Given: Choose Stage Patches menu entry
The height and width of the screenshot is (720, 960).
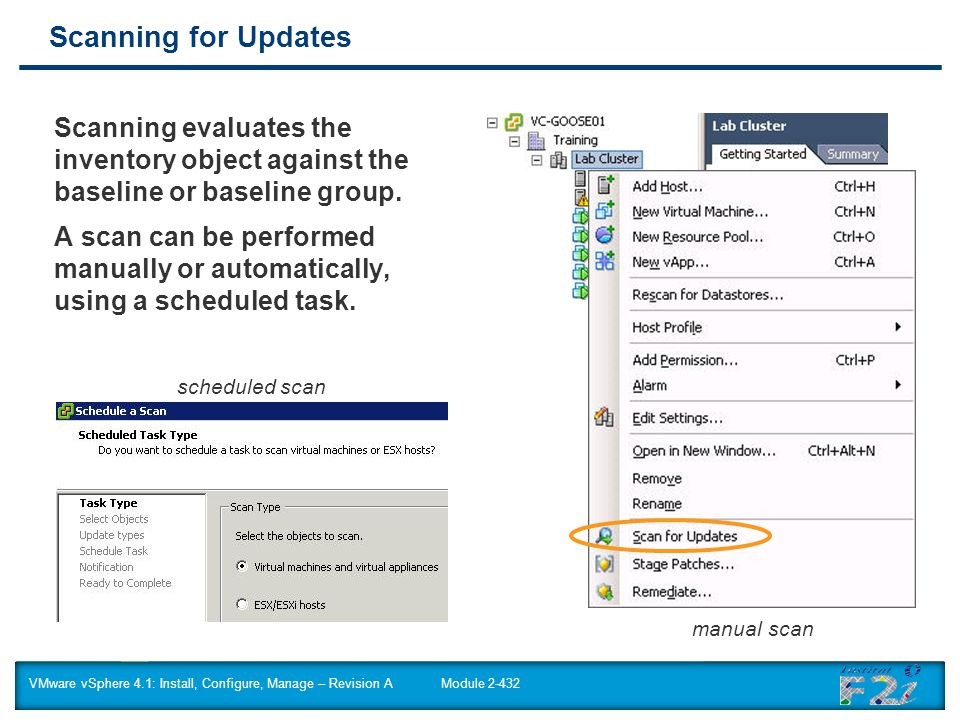Looking at the screenshot, I should pos(753,564).
